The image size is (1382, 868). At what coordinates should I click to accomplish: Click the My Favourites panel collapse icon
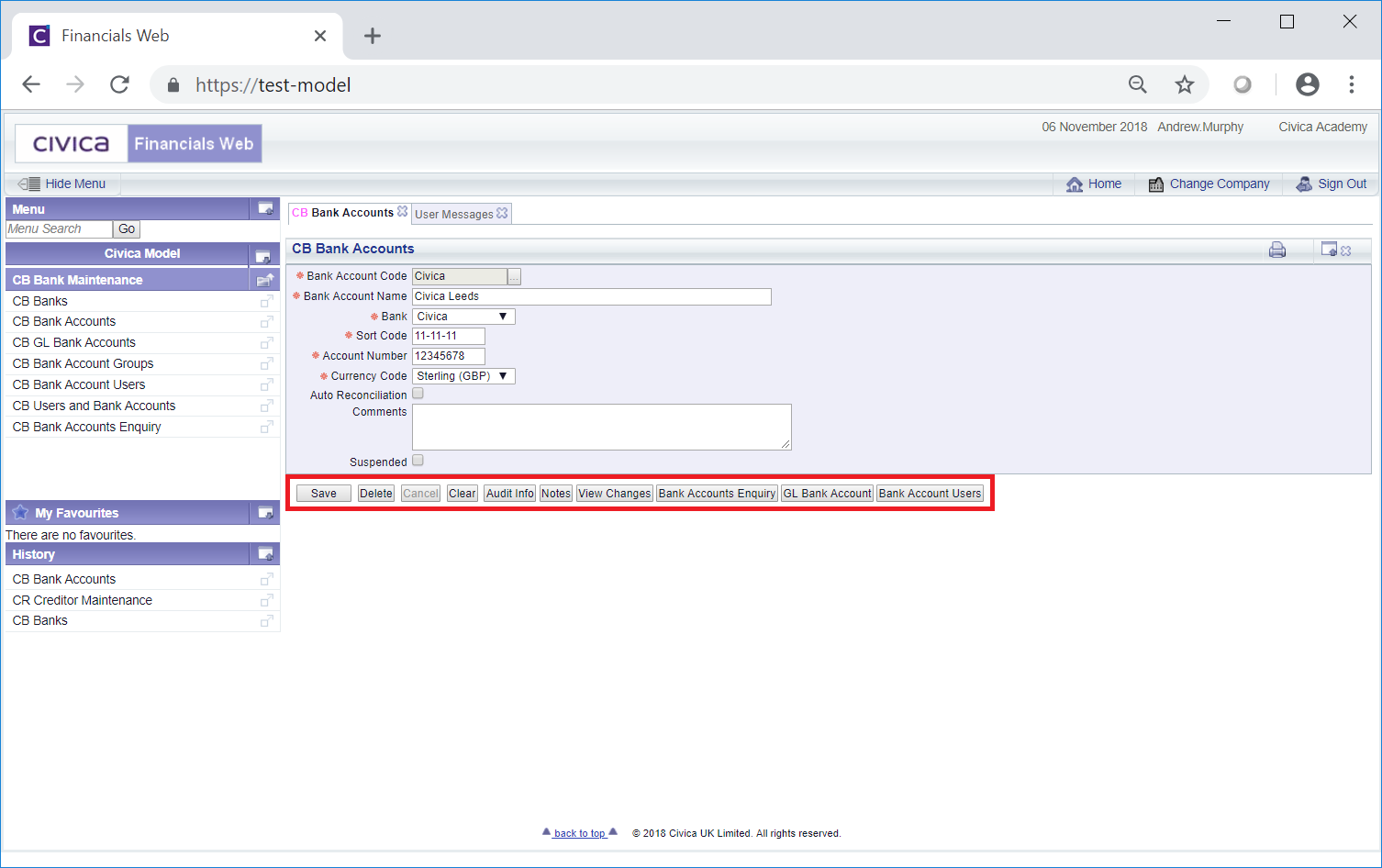[x=265, y=513]
